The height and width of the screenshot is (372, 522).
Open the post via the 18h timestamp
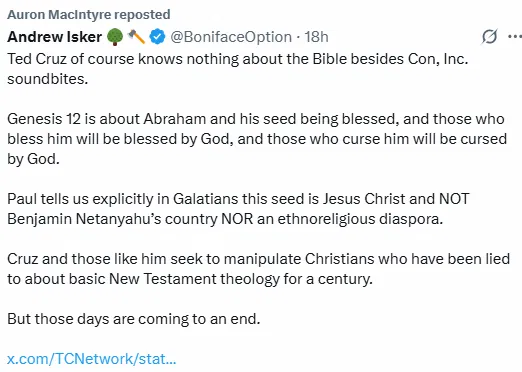(x=316, y=37)
